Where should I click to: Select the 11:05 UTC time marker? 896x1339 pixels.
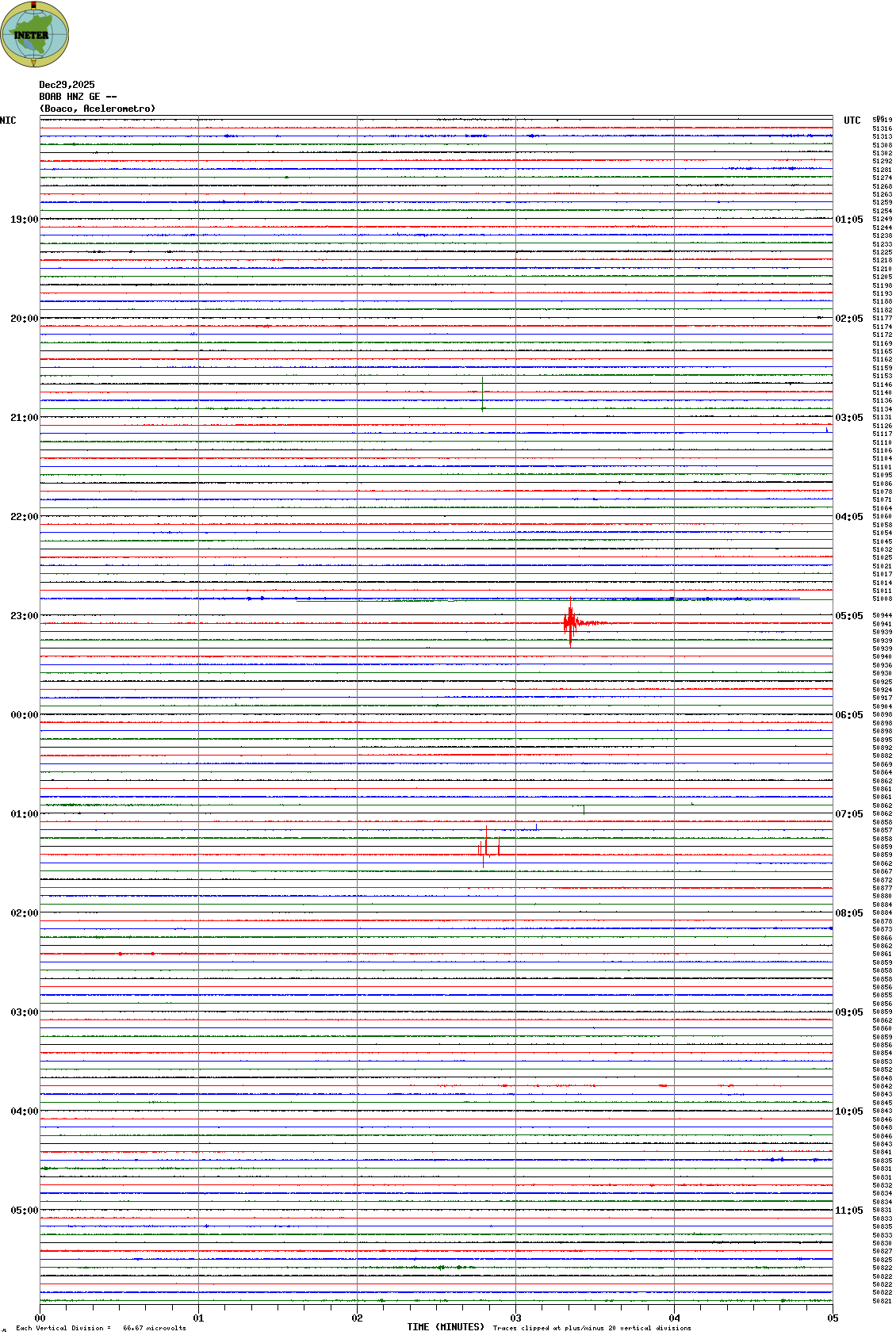(x=848, y=1211)
